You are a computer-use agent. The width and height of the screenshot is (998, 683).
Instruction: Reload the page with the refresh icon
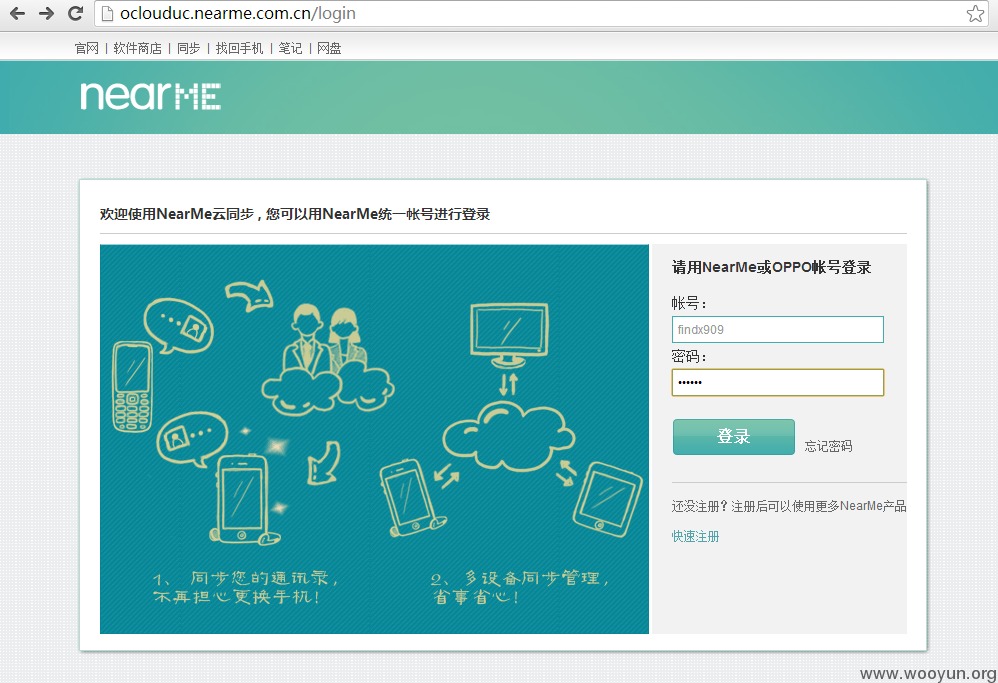75,13
